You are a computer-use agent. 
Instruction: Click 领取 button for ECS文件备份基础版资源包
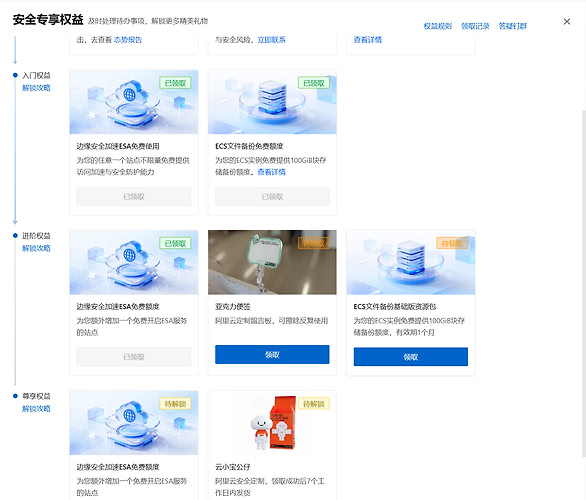411,357
